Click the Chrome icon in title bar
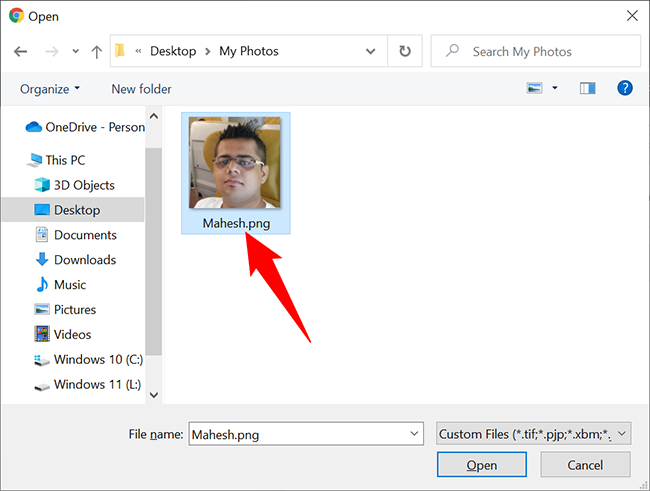650x491 pixels. [17, 16]
